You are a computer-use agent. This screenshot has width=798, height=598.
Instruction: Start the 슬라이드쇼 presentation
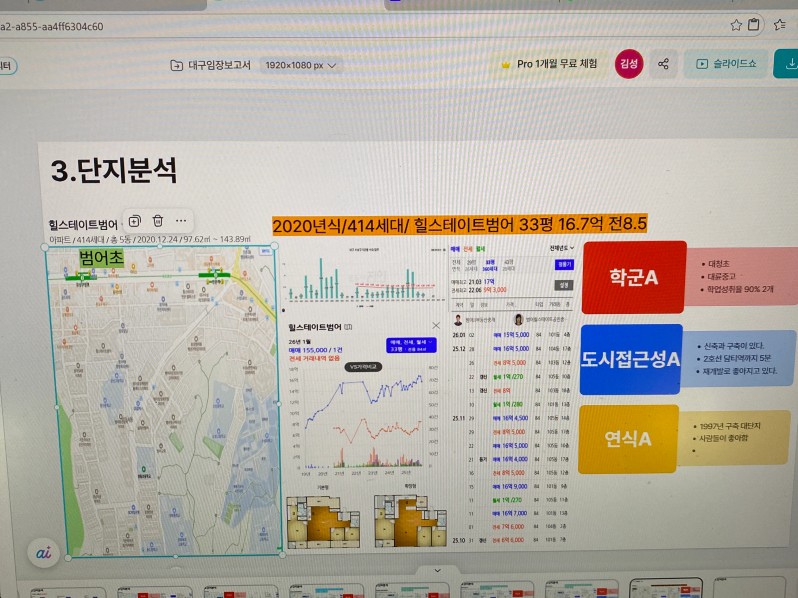[x=726, y=64]
